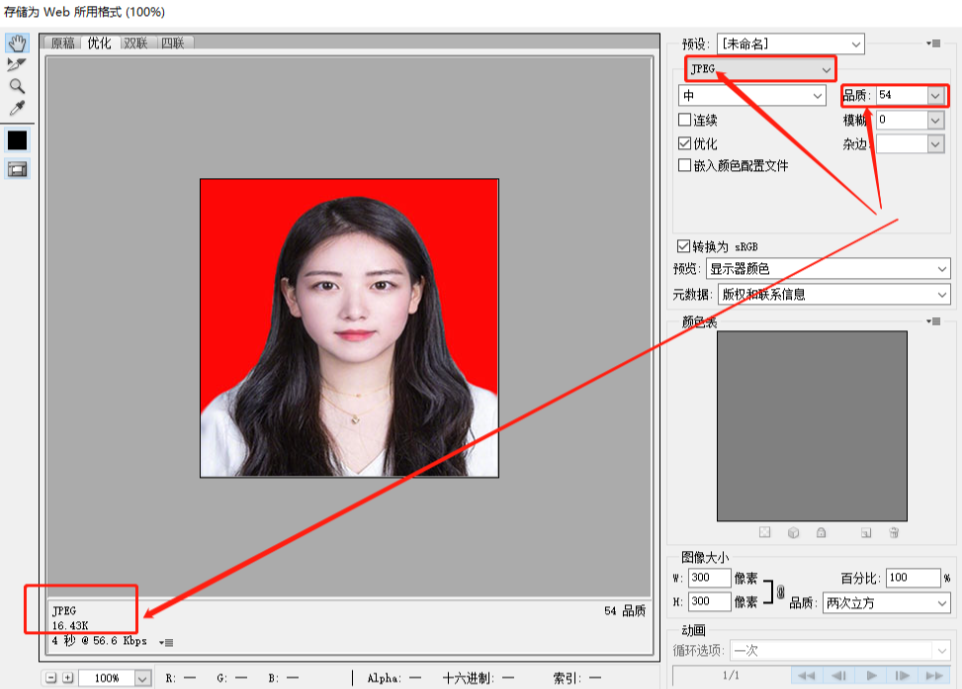Delete selected colors in the color table
962x689 pixels.
click(x=894, y=533)
